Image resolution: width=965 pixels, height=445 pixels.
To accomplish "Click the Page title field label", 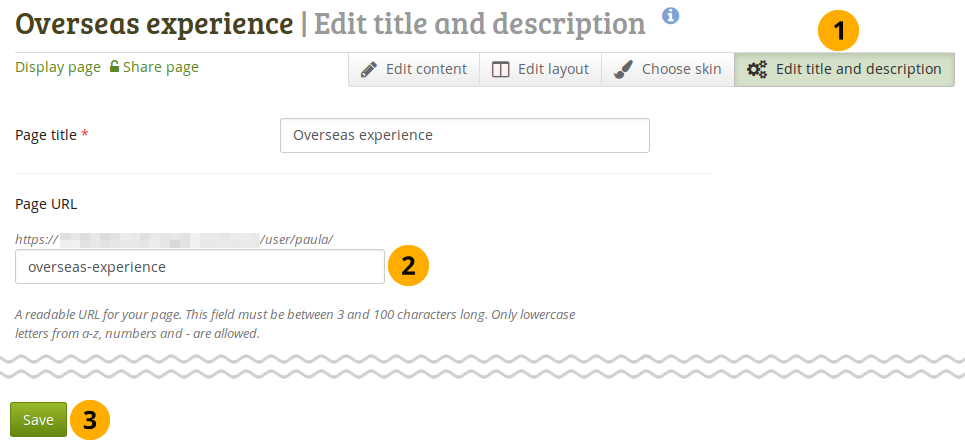I will (46, 135).
